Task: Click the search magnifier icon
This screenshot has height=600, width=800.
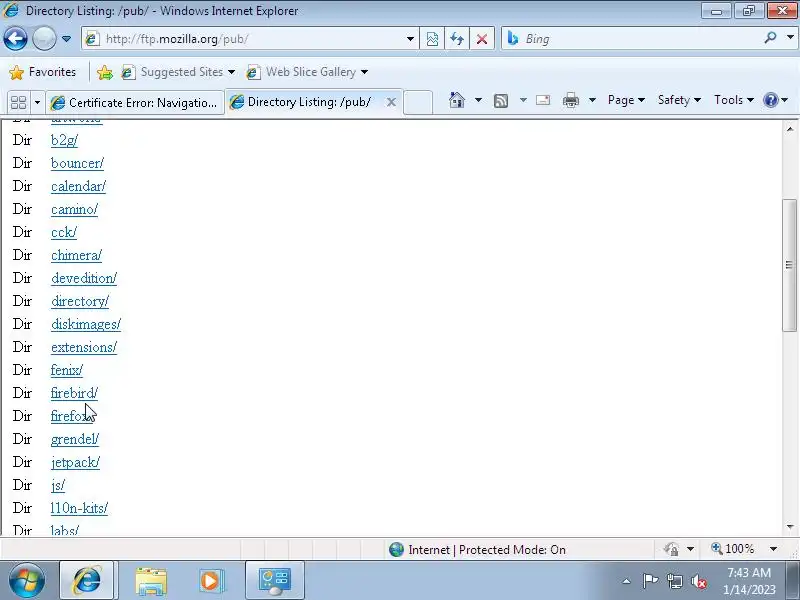Action: [x=770, y=38]
